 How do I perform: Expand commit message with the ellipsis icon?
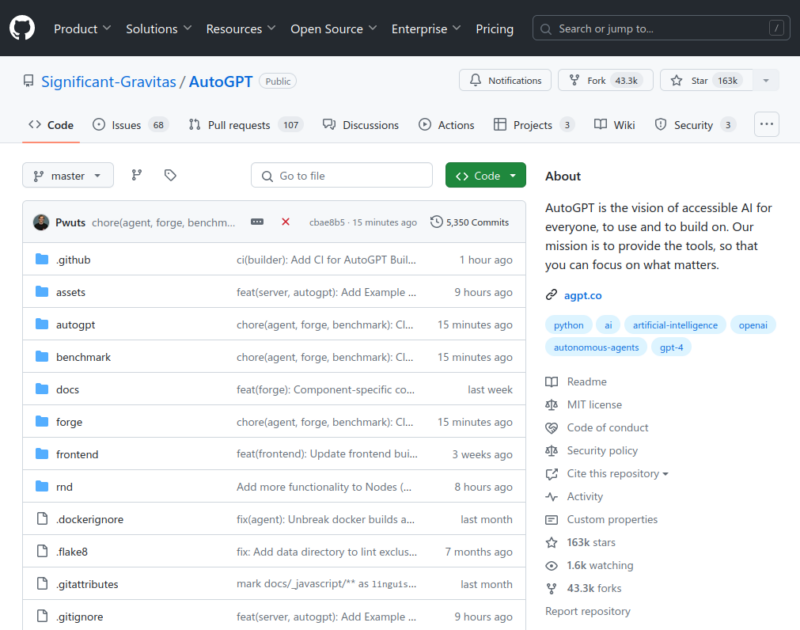pos(258,222)
